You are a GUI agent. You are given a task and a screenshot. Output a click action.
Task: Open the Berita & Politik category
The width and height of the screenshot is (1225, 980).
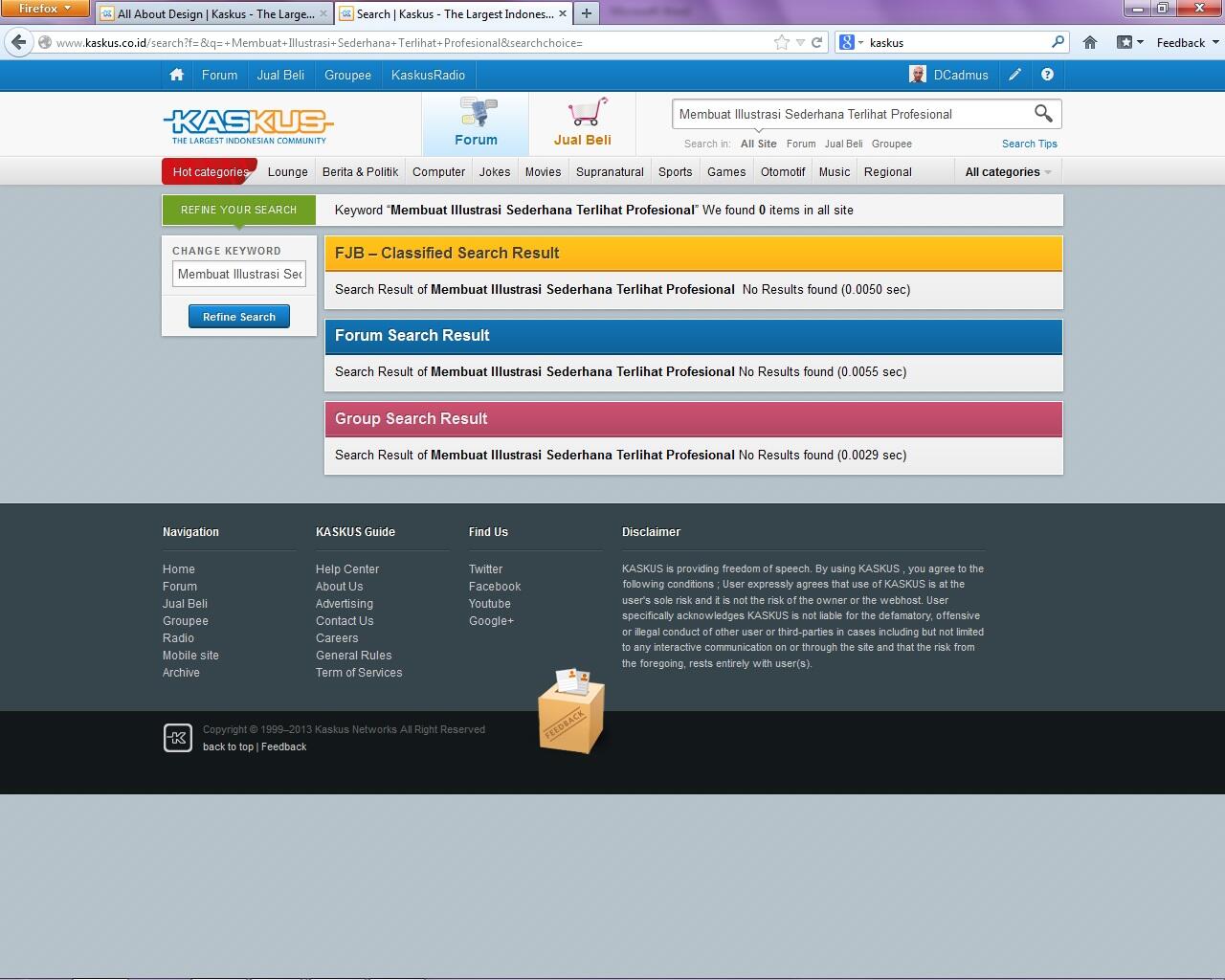[x=360, y=172]
